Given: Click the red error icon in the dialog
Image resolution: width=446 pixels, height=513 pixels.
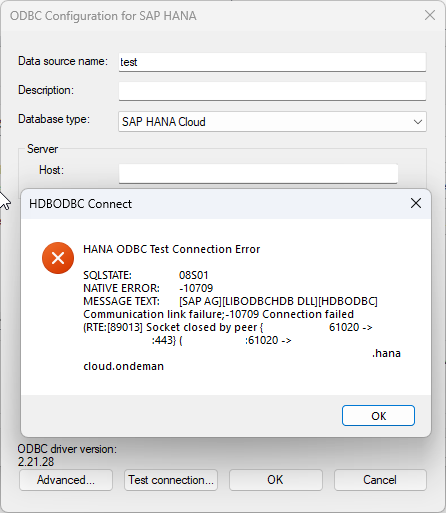Looking at the screenshot, I should pyautogui.click(x=58, y=258).
